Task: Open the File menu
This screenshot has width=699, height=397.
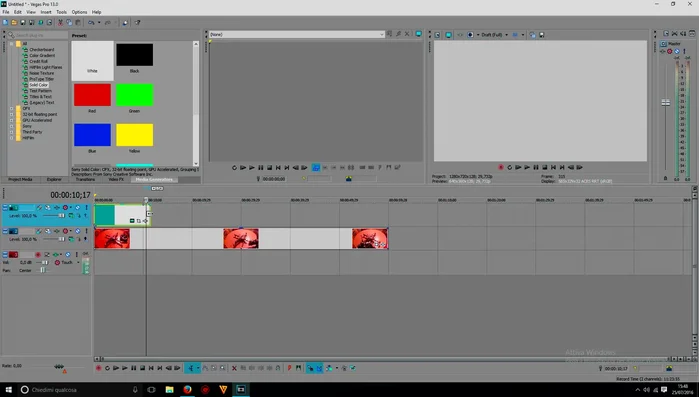Action: [6, 12]
